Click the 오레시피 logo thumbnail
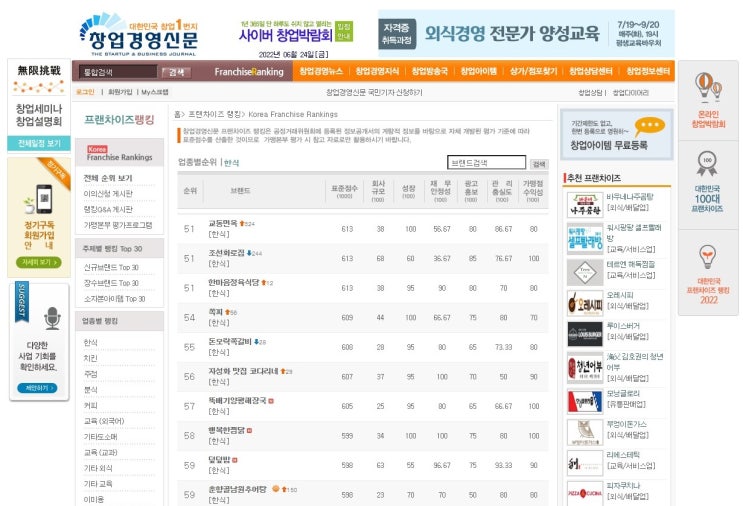The width and height of the screenshot is (743, 506). coord(585,303)
